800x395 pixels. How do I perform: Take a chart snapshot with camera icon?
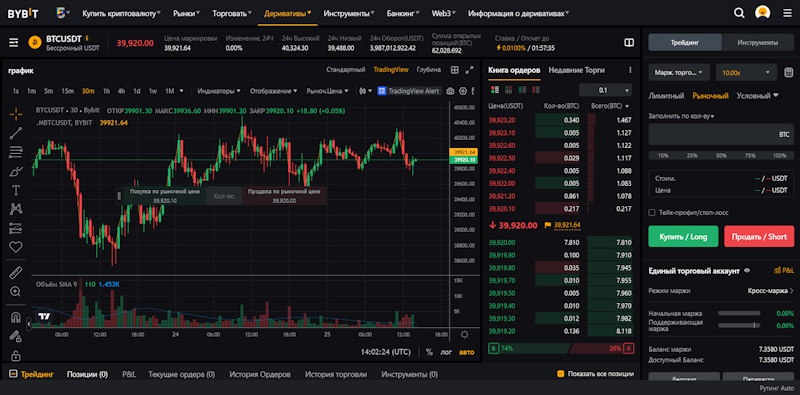(x=451, y=91)
